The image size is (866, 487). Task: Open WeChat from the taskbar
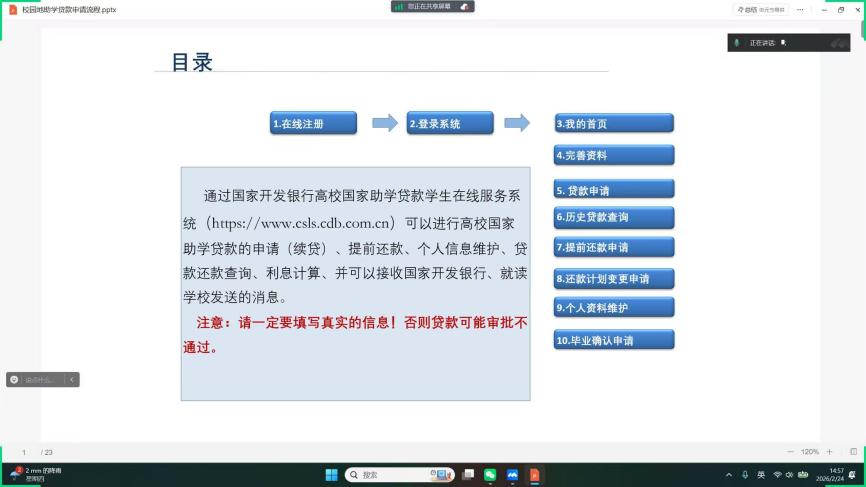pyautogui.click(x=490, y=475)
